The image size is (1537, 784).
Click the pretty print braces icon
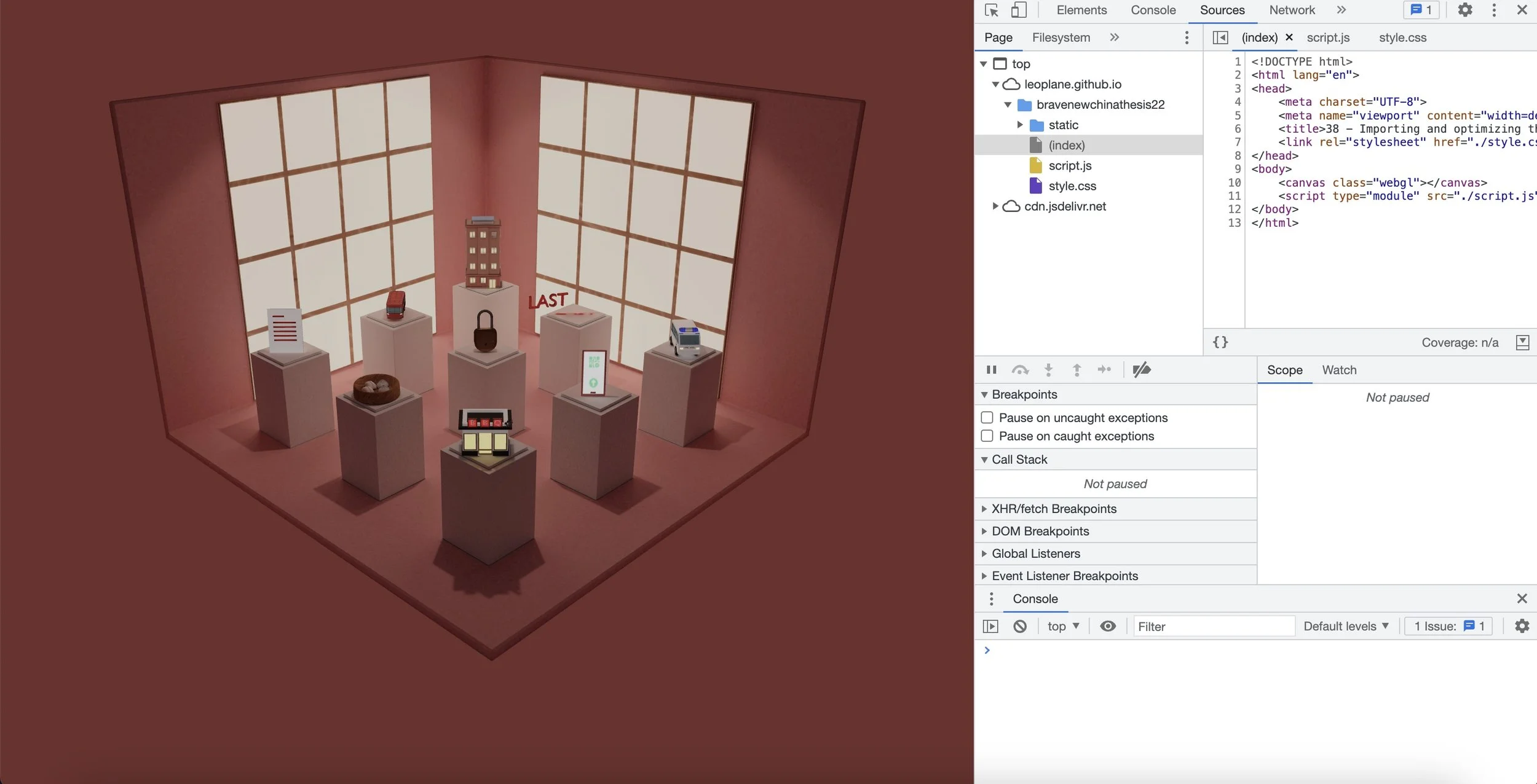coord(1220,342)
